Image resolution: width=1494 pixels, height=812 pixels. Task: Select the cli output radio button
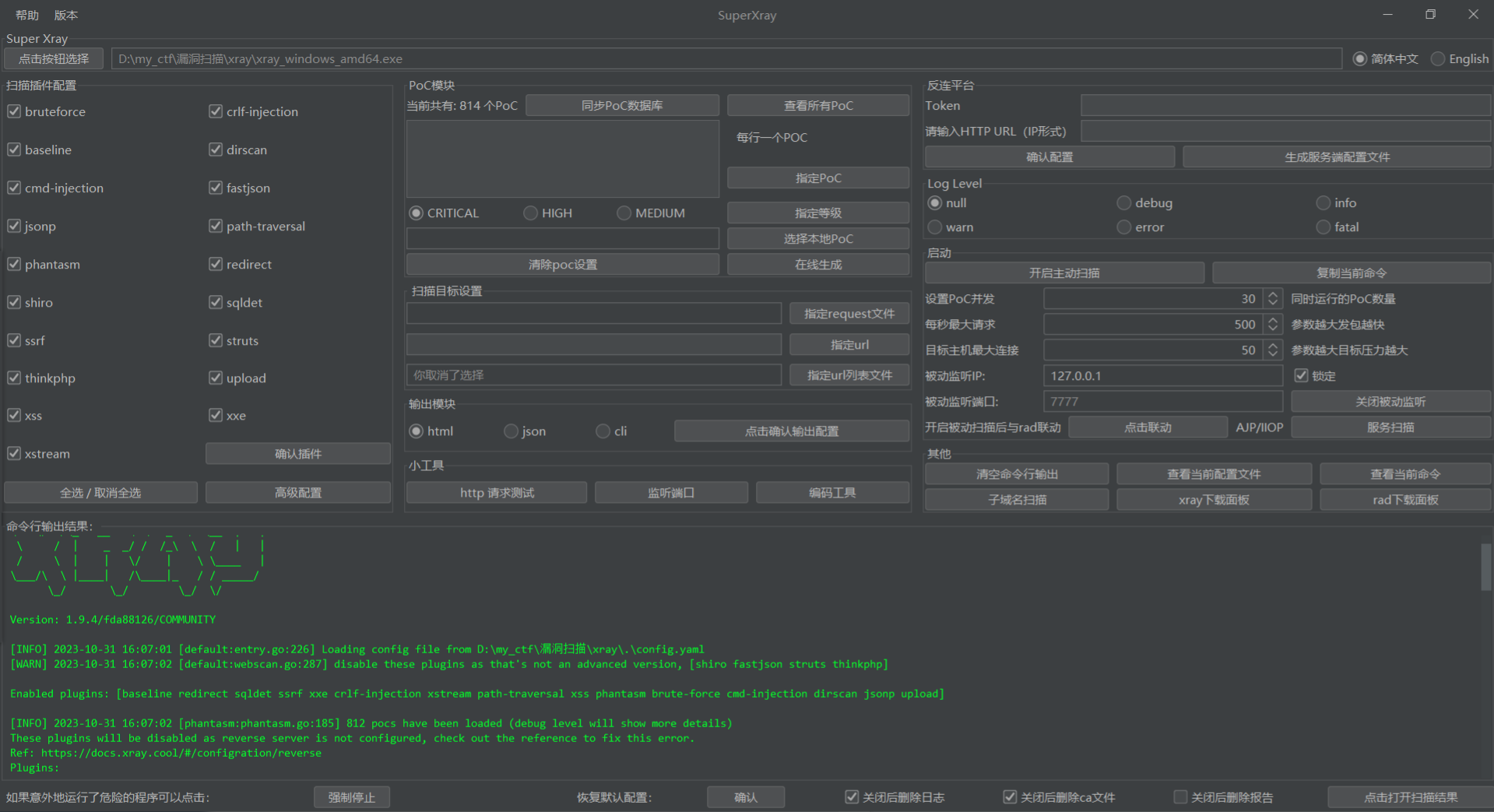(x=603, y=431)
